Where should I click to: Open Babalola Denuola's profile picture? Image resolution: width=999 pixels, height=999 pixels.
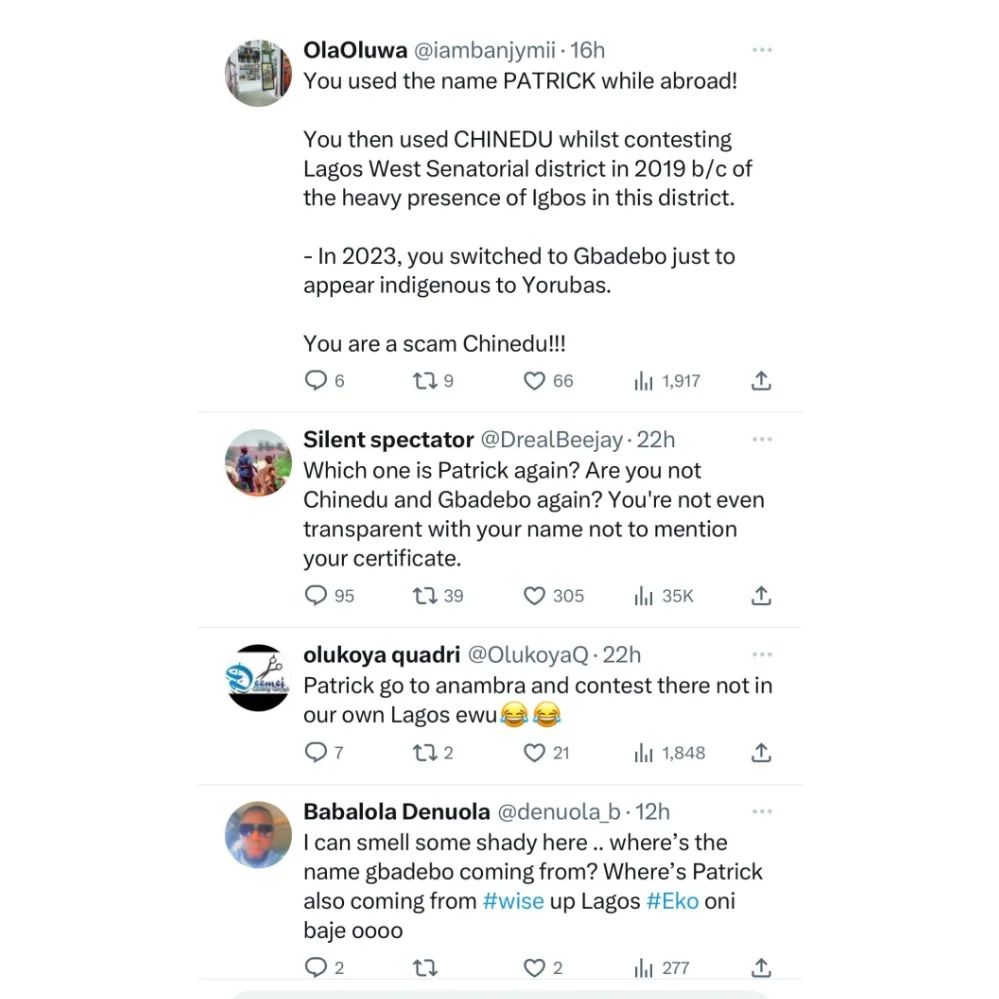click(258, 834)
